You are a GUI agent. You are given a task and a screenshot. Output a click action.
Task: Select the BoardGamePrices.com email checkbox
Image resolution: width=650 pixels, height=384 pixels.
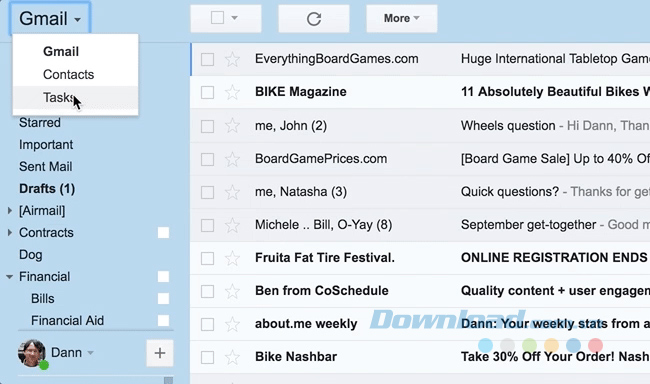pyautogui.click(x=207, y=159)
